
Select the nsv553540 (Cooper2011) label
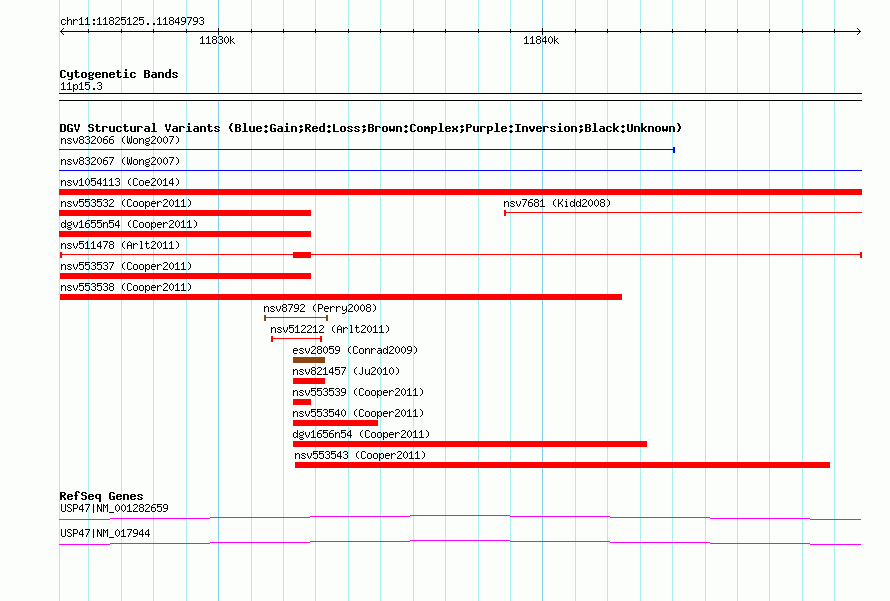[x=358, y=413]
